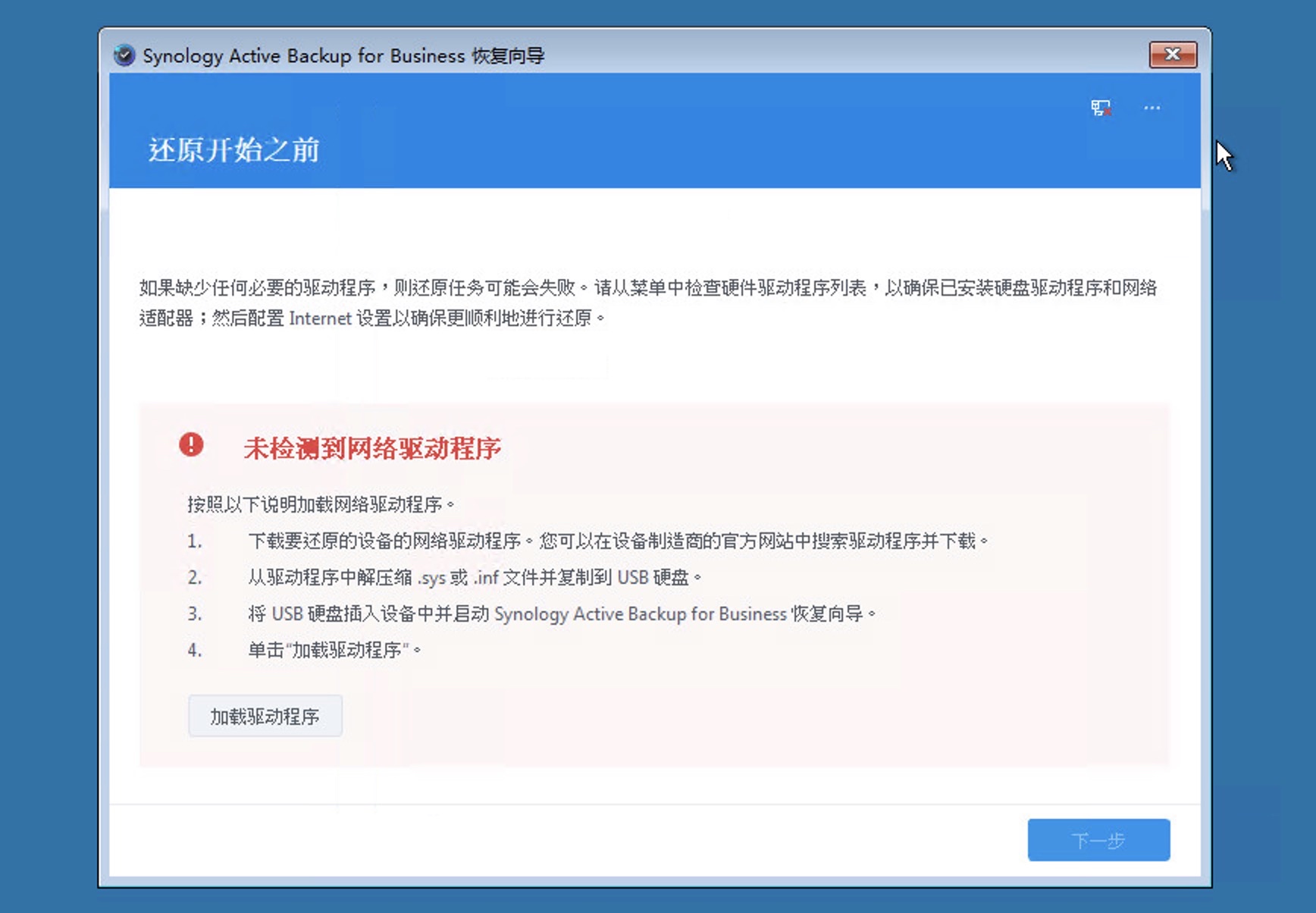Click the 还原开始之前 heading
The width and height of the screenshot is (1316, 913).
click(233, 150)
